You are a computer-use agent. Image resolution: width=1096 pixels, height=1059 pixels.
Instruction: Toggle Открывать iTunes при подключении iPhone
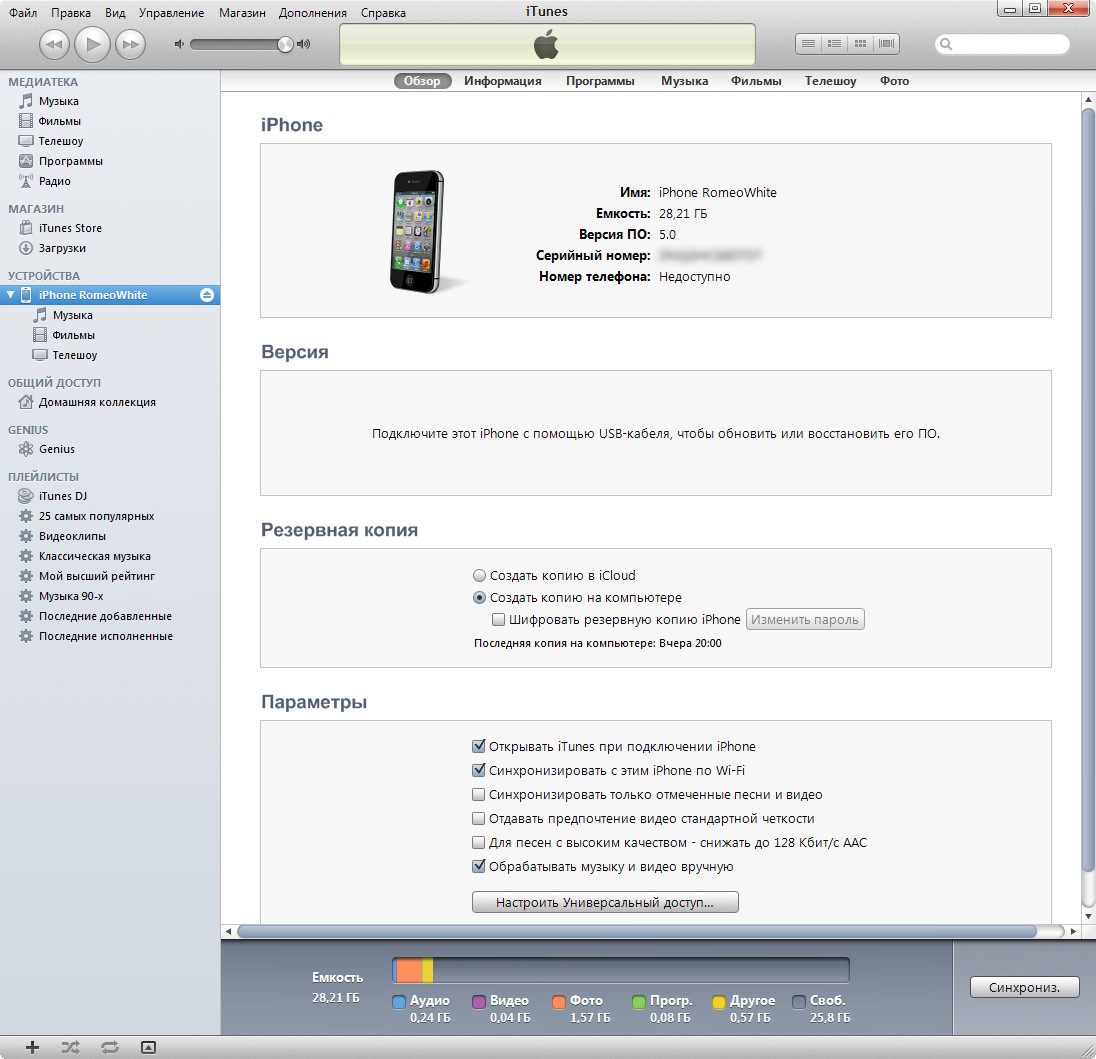click(479, 747)
